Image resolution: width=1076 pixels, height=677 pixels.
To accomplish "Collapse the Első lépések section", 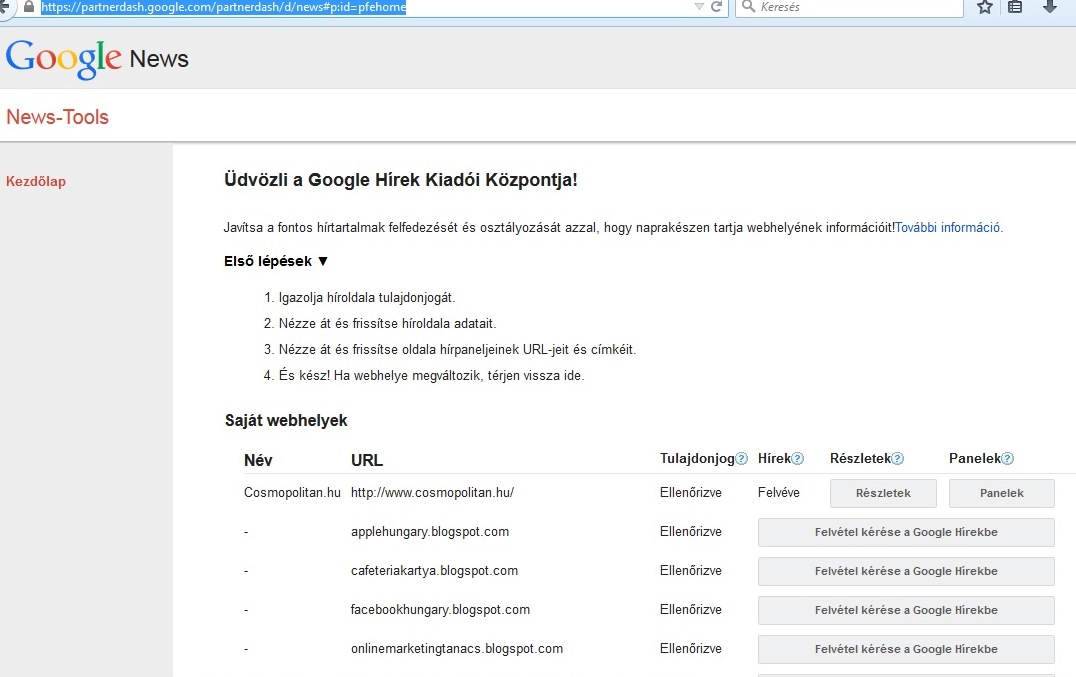I will pyautogui.click(x=322, y=261).
